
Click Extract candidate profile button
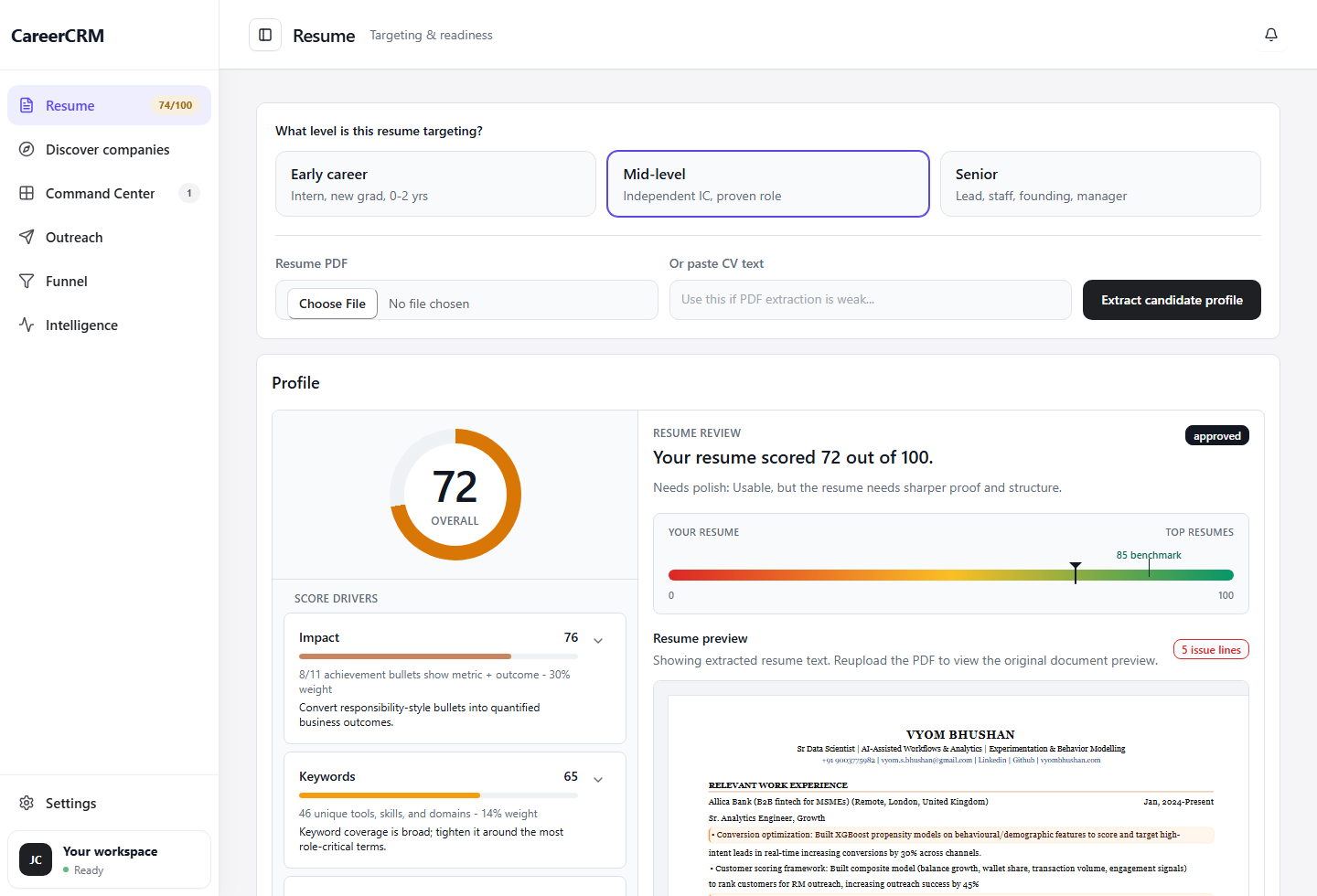click(1172, 300)
